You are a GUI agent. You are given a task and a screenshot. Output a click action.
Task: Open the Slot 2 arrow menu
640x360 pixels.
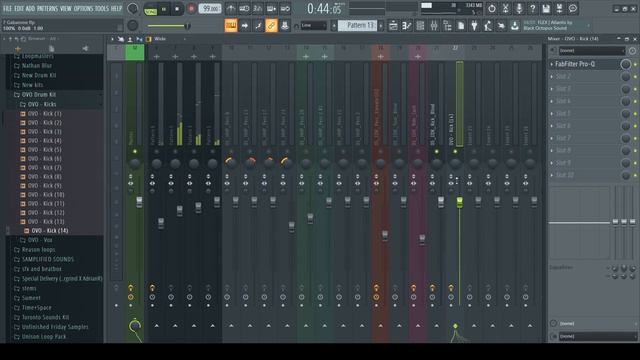[x=552, y=77]
